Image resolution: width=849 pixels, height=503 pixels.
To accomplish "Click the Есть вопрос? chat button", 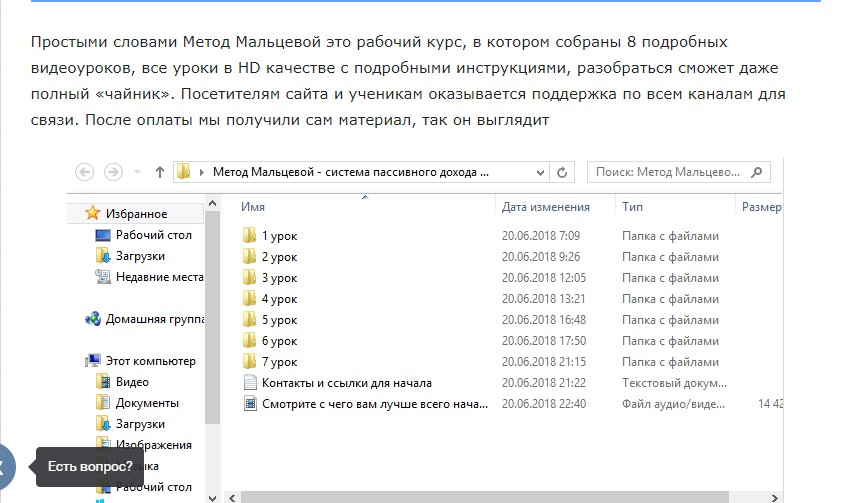I will tap(90, 466).
